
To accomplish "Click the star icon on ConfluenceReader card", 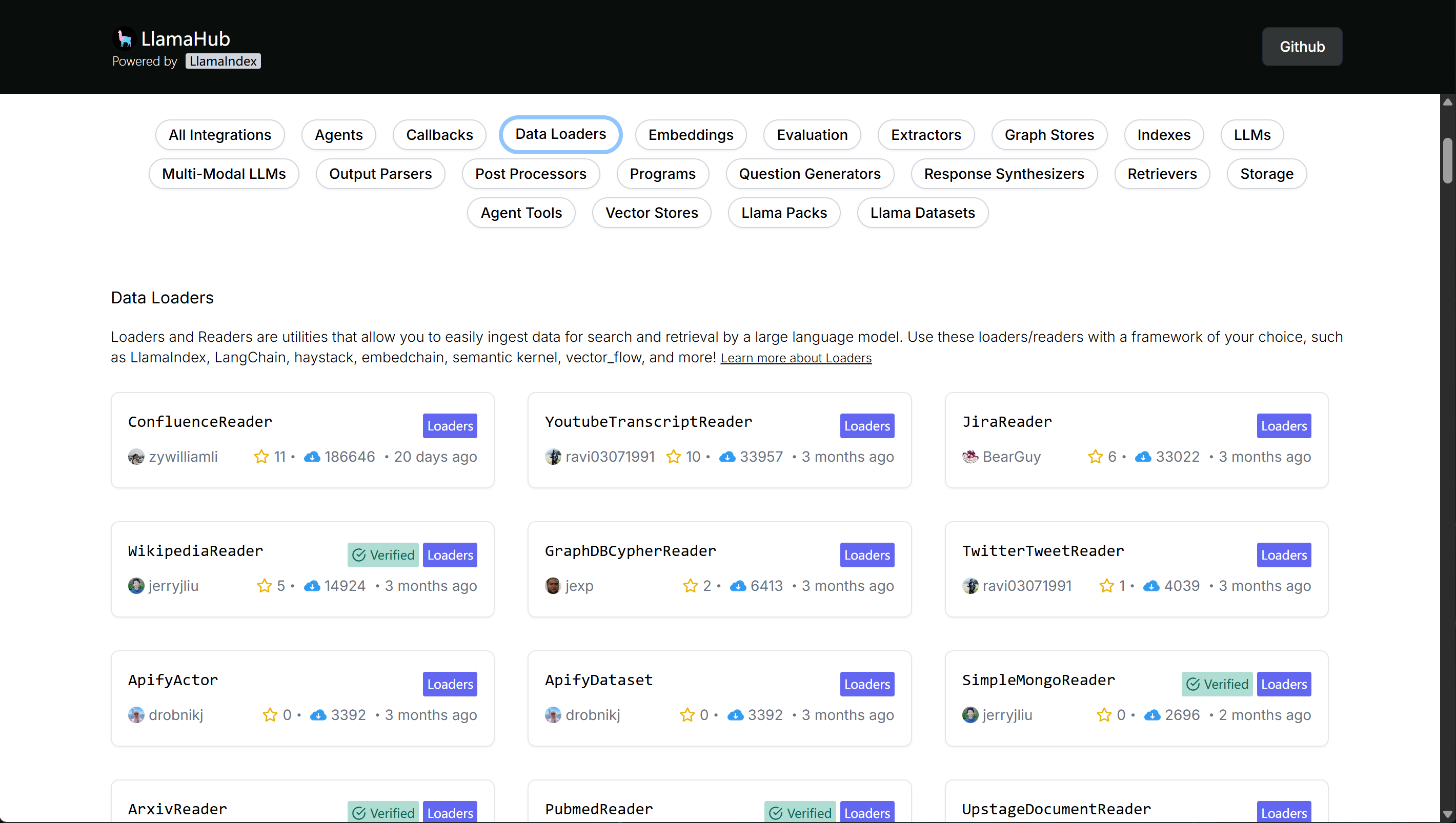I will click(x=260, y=457).
